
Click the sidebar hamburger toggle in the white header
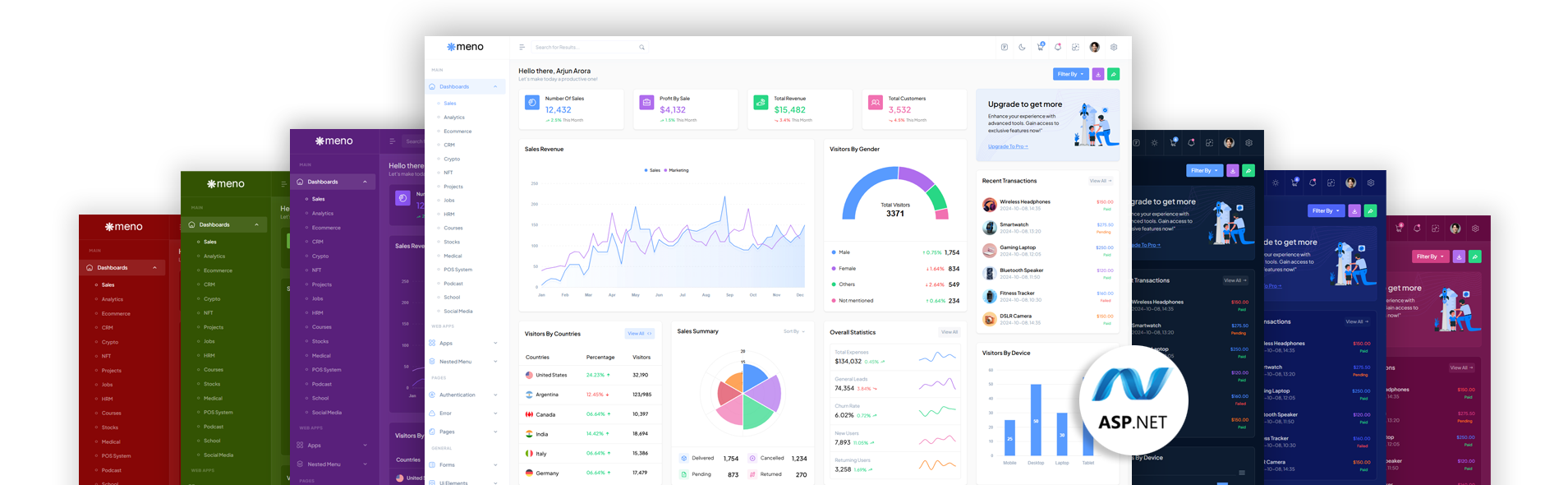click(x=522, y=48)
